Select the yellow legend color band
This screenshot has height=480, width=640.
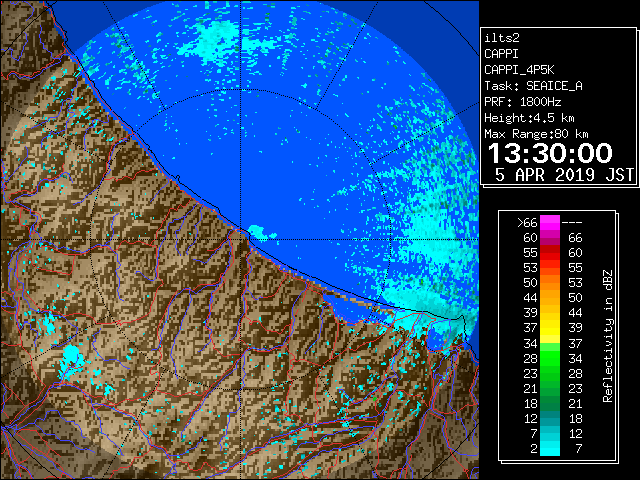(550, 328)
